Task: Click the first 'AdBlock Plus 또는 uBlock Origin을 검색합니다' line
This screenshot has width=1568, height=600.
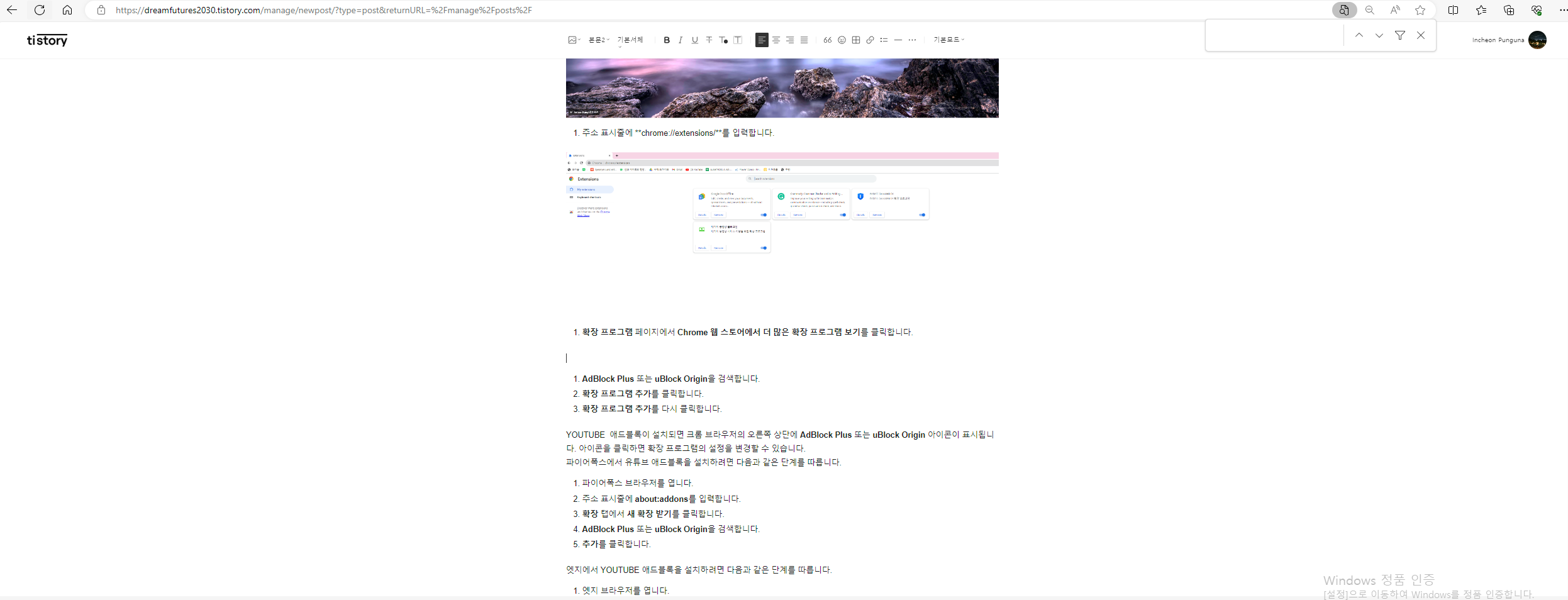Action: tap(670, 379)
